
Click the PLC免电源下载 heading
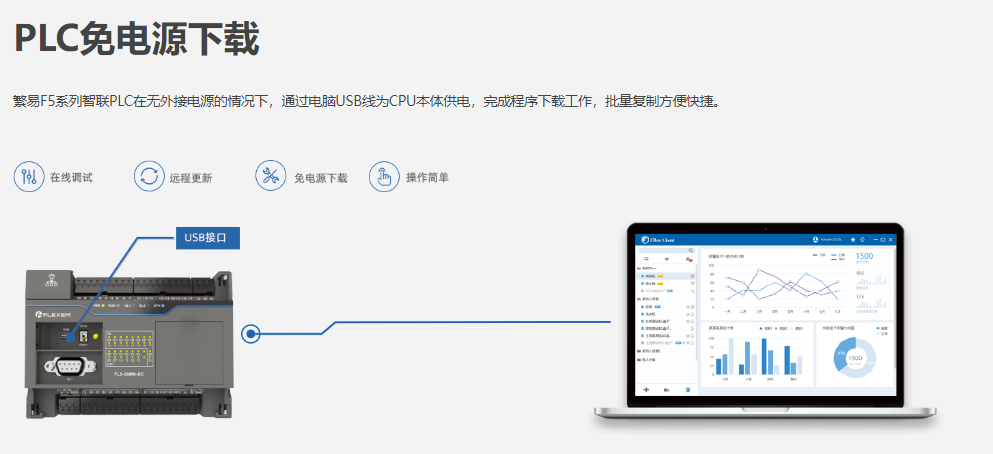136,39
